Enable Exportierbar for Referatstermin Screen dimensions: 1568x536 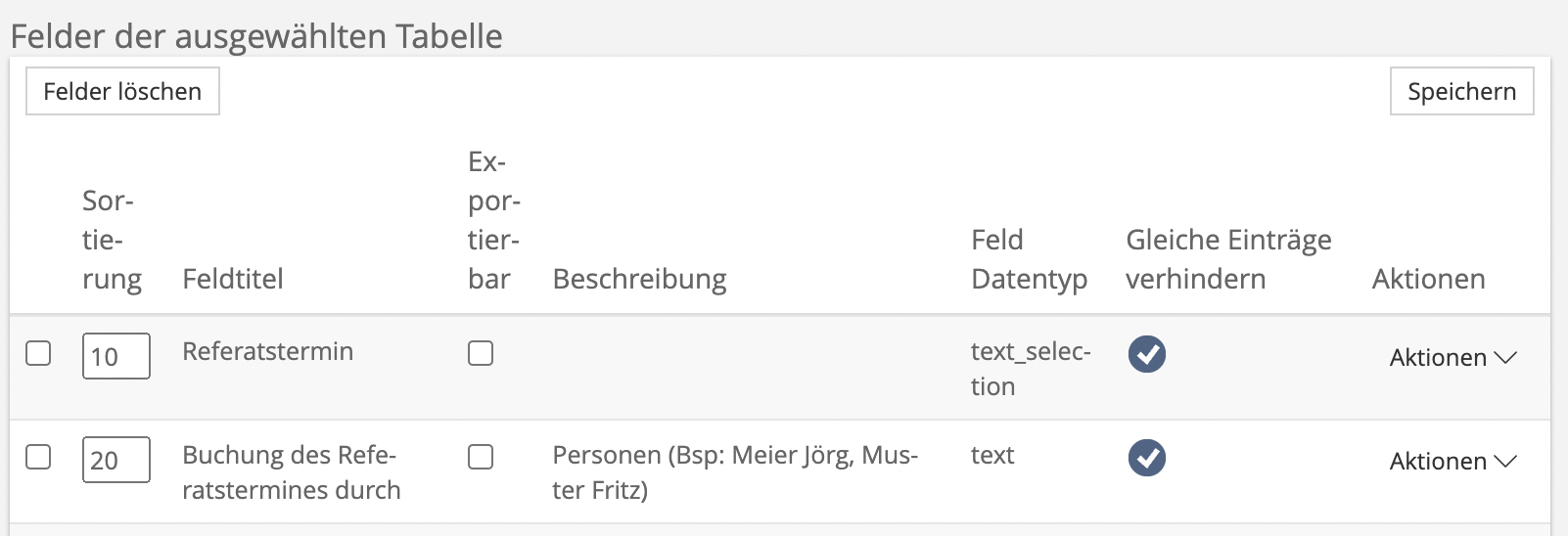click(x=481, y=353)
